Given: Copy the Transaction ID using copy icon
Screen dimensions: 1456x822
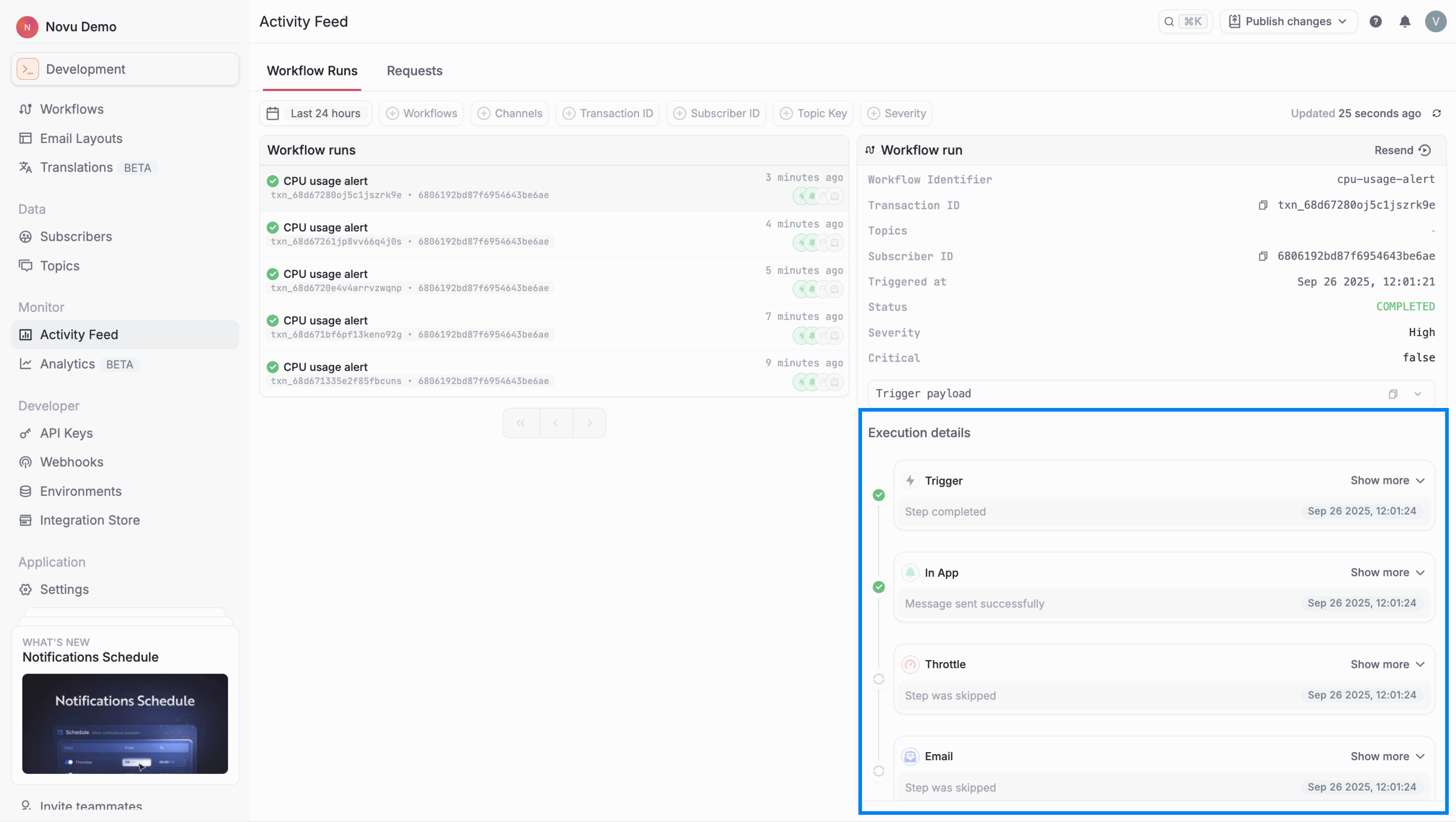Looking at the screenshot, I should [x=1263, y=205].
